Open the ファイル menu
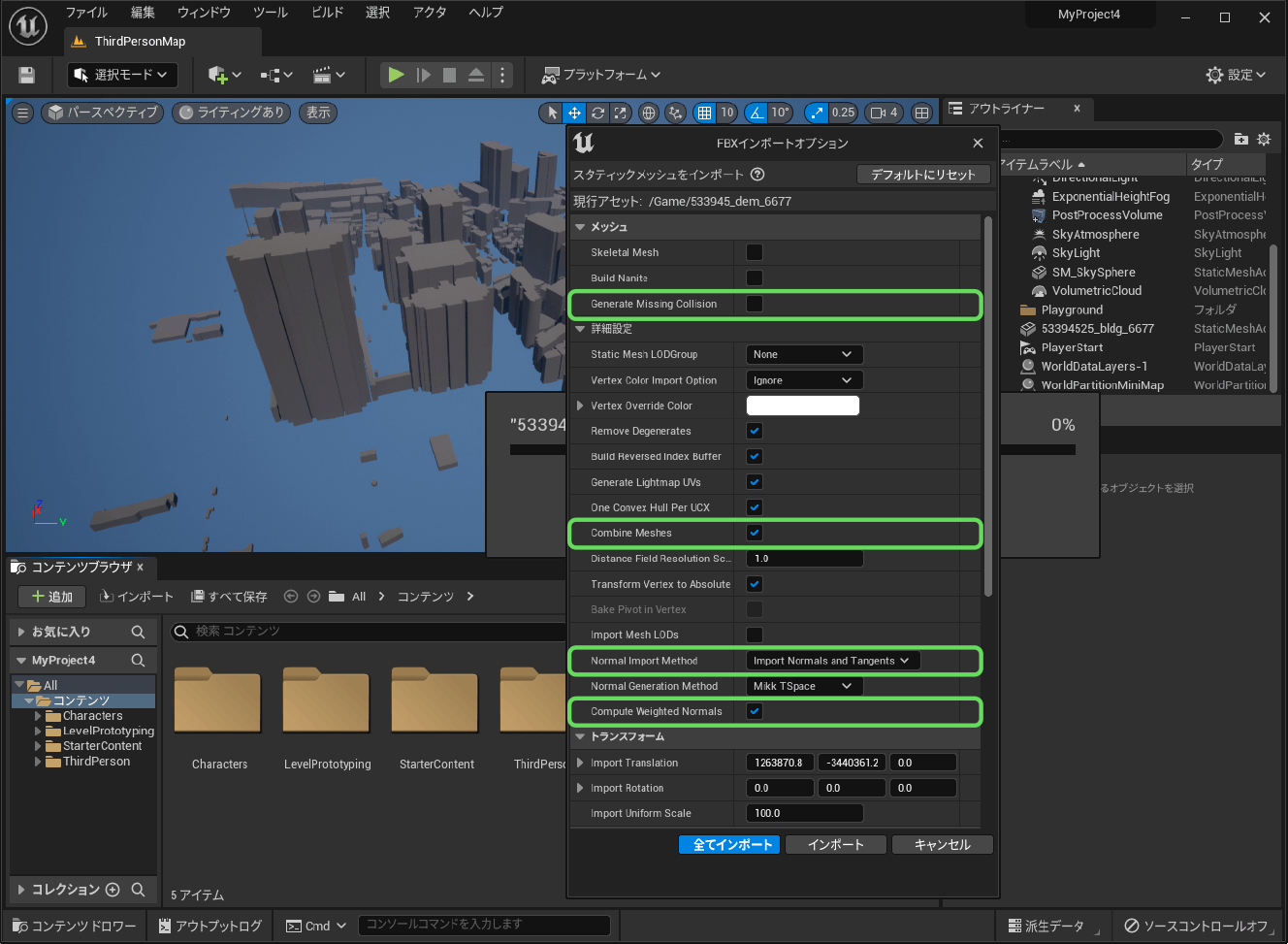This screenshot has height=944, width=1288. pos(86,13)
